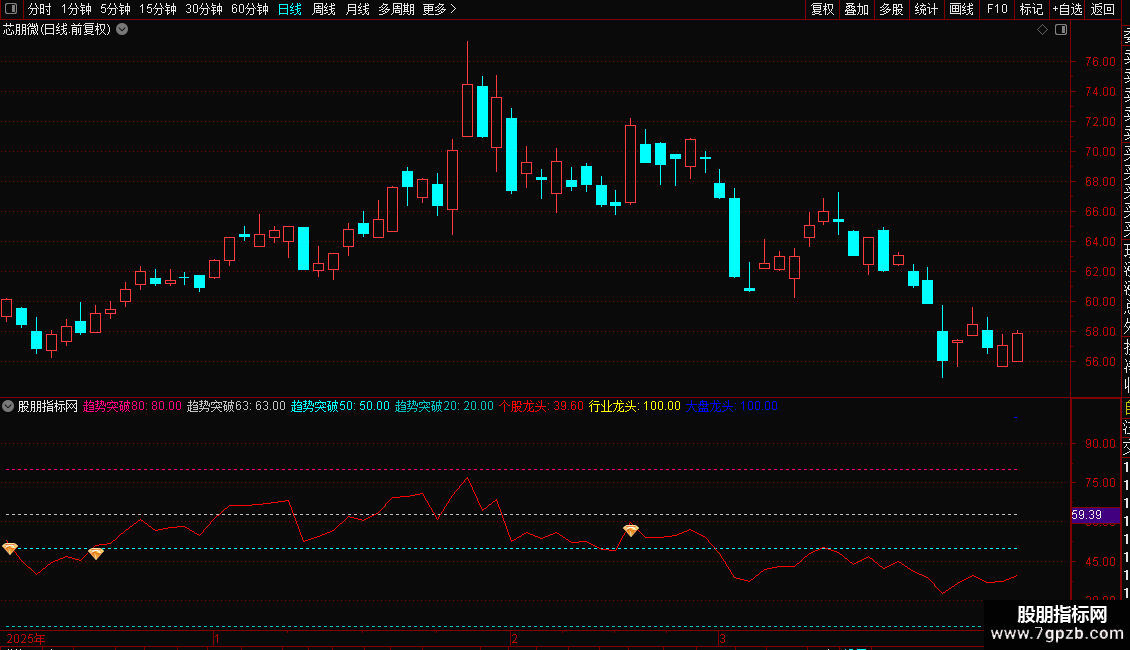Click the diamond signal marker in February
1130x650 pixels.
tap(631, 531)
